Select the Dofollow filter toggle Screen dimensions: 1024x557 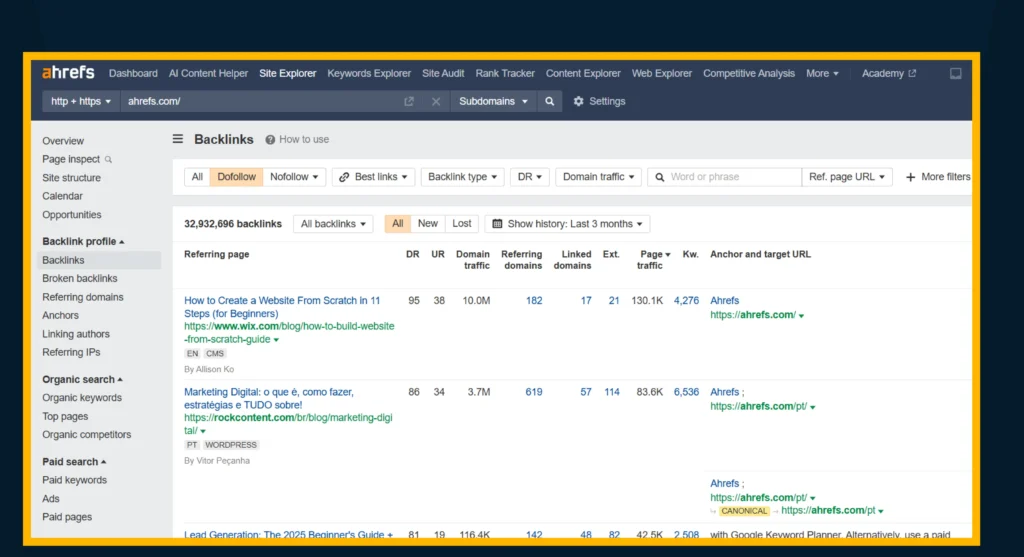pos(236,177)
